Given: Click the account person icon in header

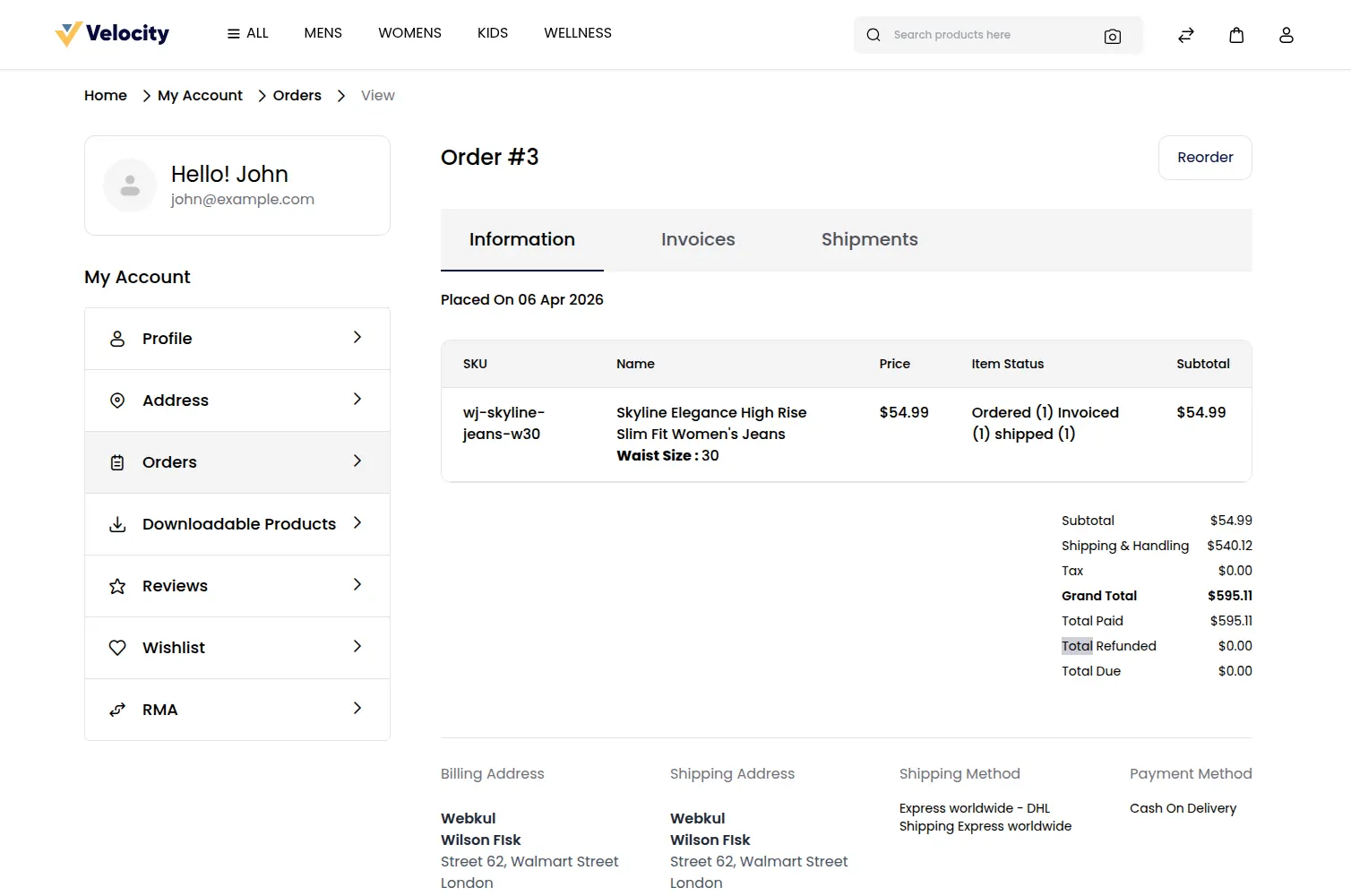Looking at the screenshot, I should 1286,35.
